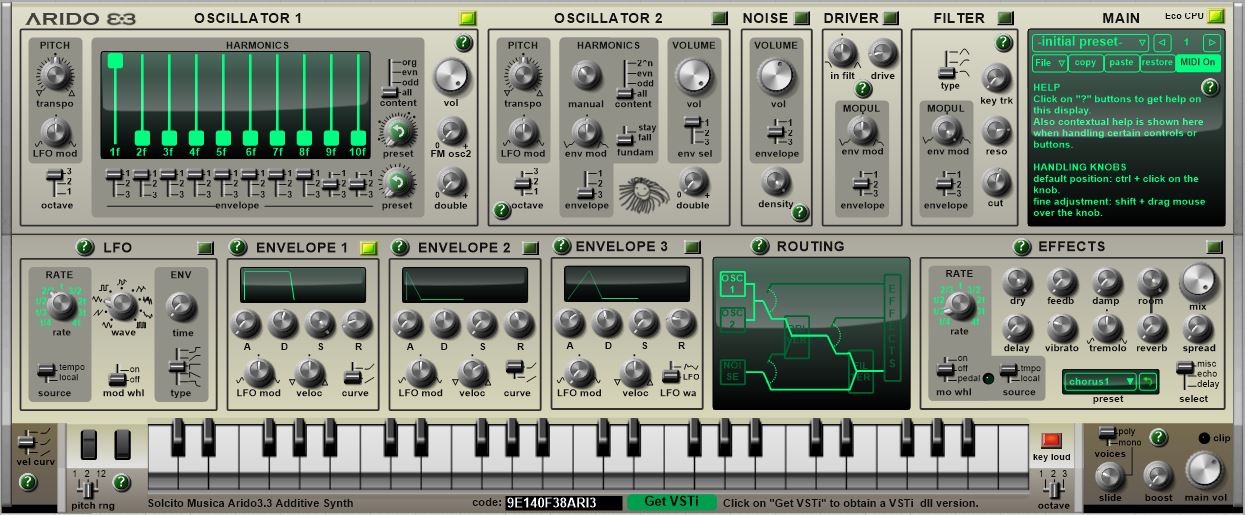The image size is (1245, 515).
Task: Open the File menu dropdown
Action: tap(1050, 62)
